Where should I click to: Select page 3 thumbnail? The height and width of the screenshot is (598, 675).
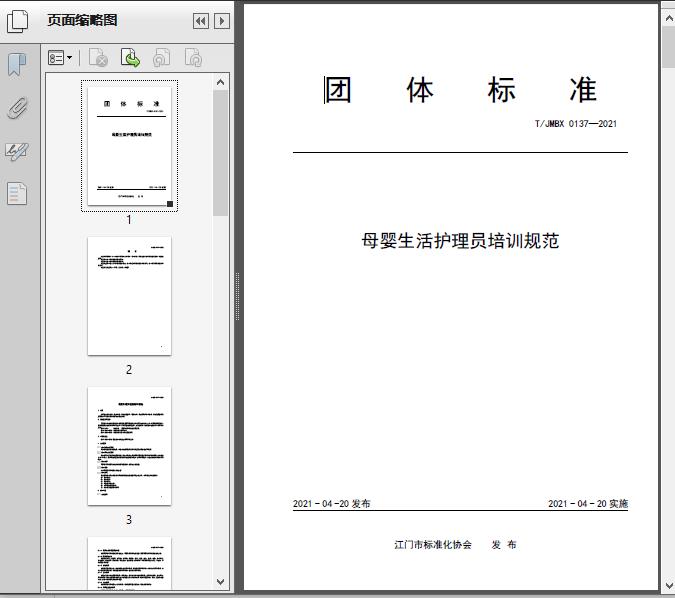[129, 446]
